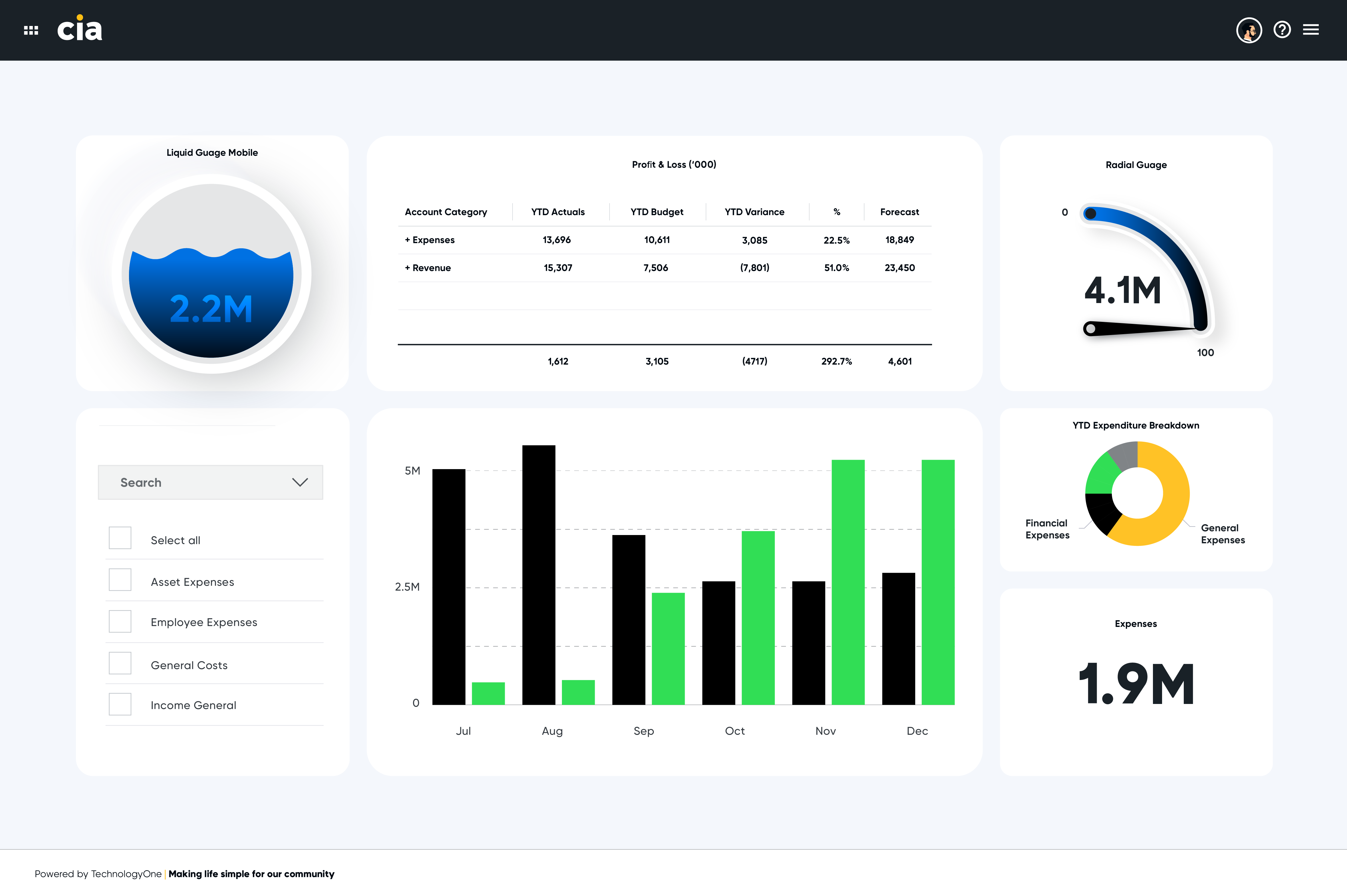Open the hamburger menu icon
The image size is (1347, 896).
[1311, 30]
